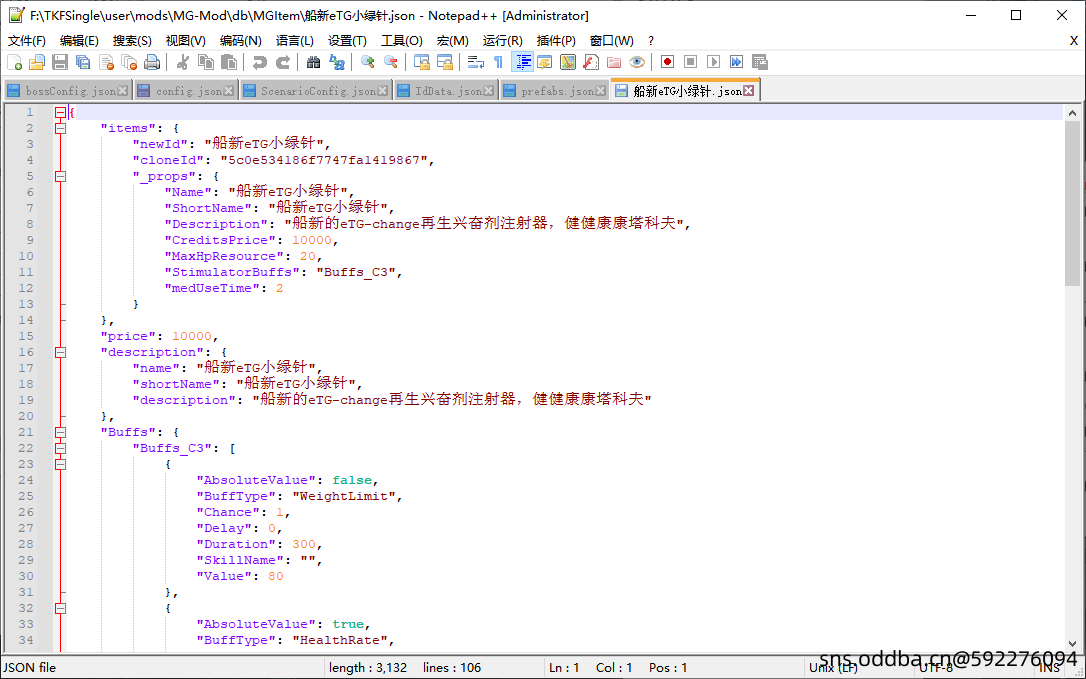The width and height of the screenshot is (1086, 679).
Task: Click the Cut scissors icon
Action: (183, 62)
